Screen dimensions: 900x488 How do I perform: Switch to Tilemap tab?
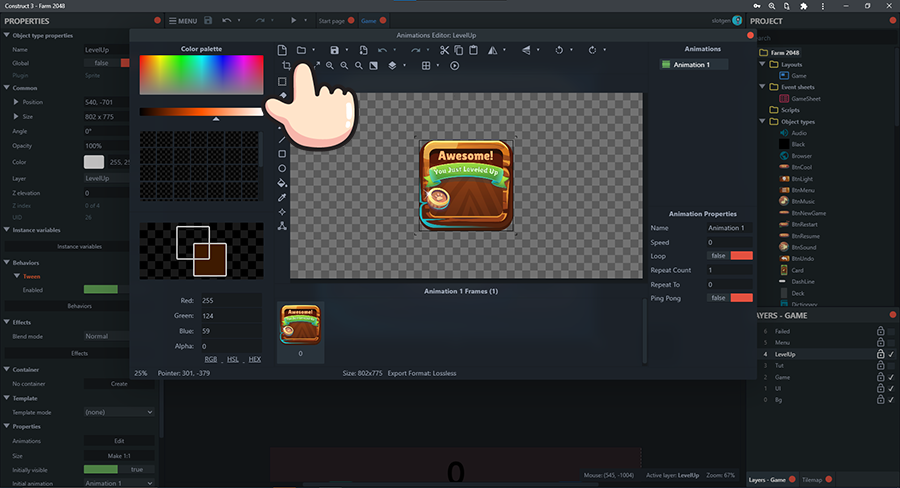(x=812, y=480)
